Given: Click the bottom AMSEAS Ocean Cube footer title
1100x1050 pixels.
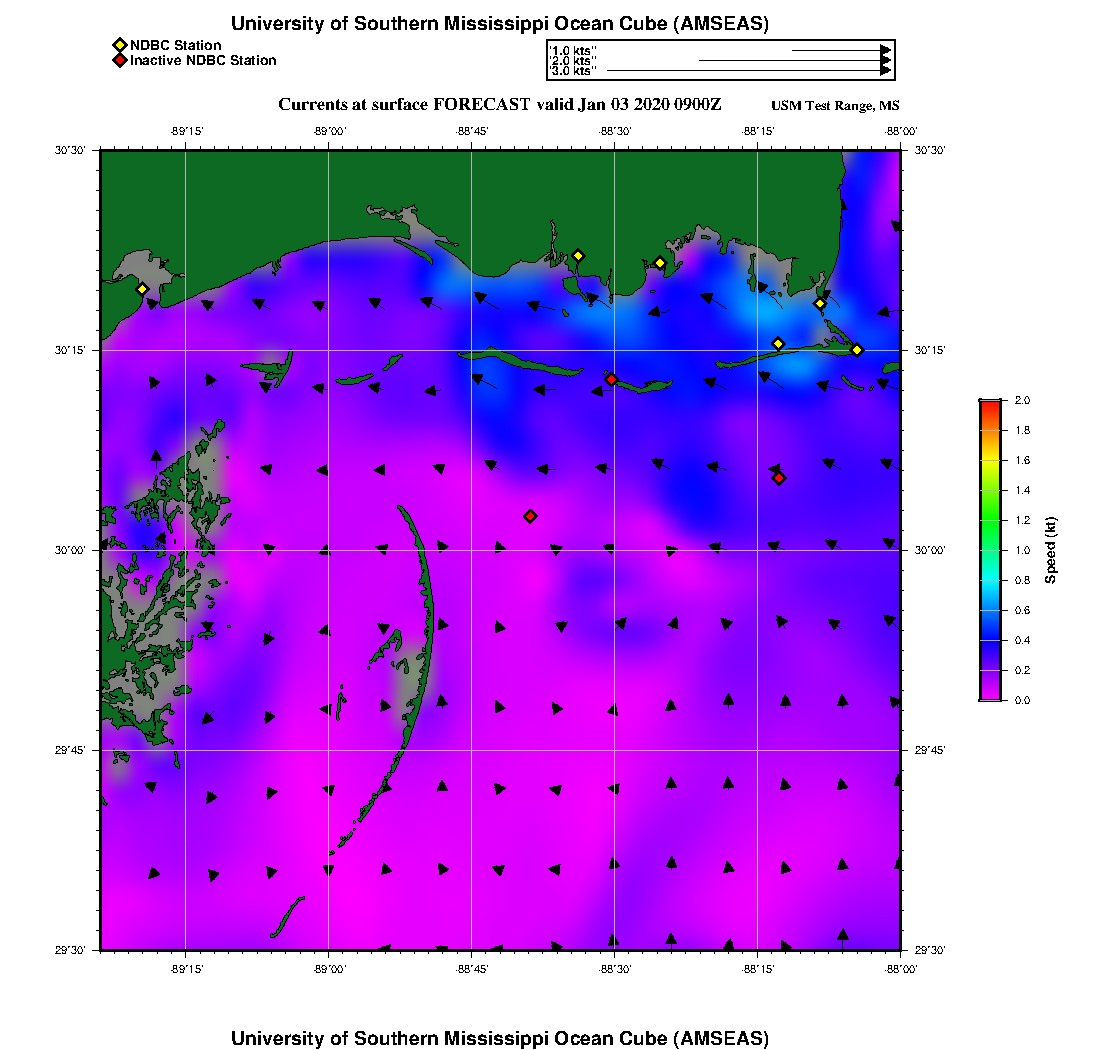Looking at the screenshot, I should (500, 1037).
